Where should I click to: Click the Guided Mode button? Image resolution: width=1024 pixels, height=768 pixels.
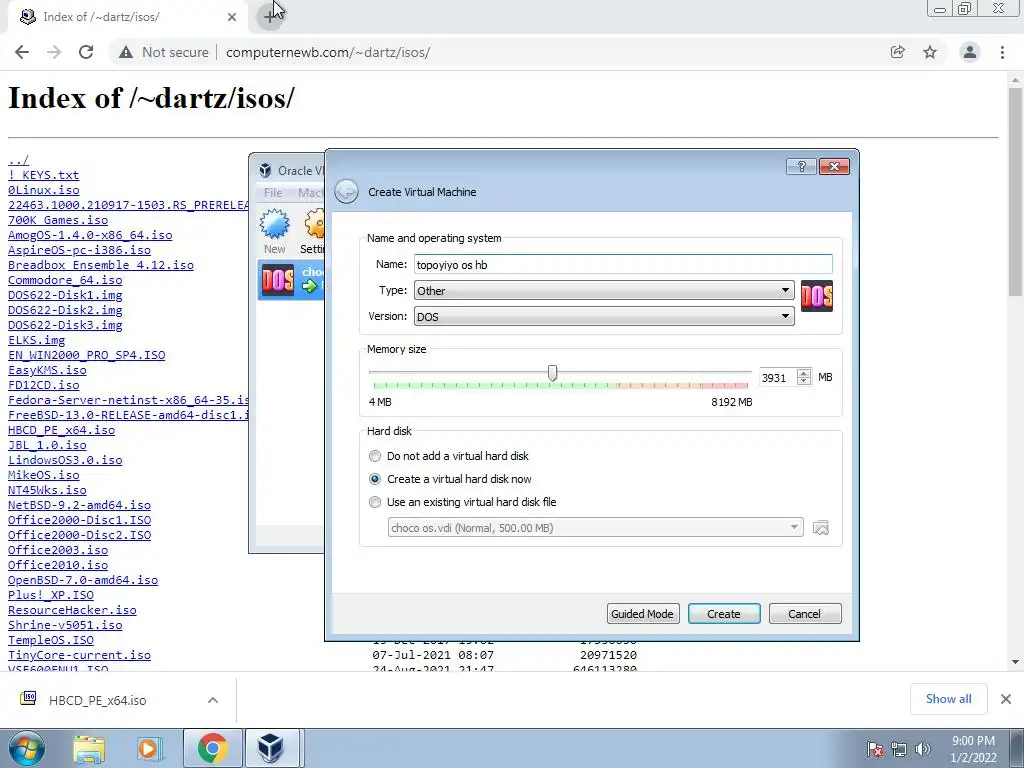pyautogui.click(x=643, y=614)
